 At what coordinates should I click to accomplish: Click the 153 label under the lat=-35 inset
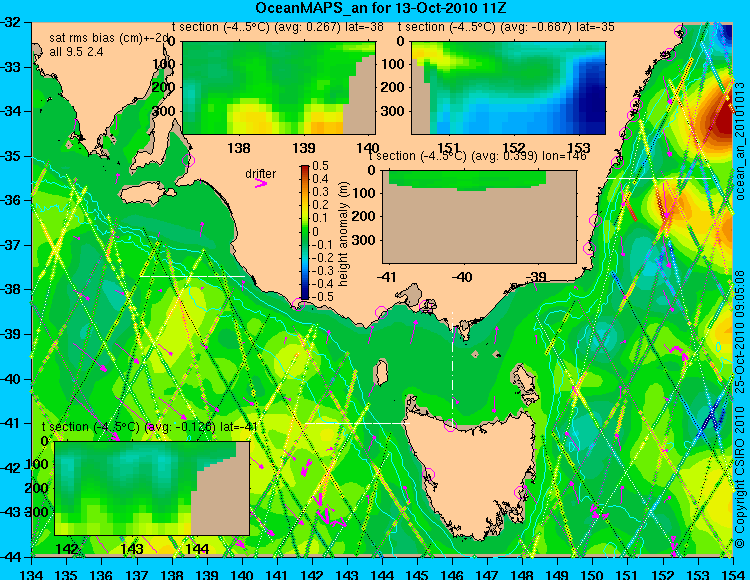pyautogui.click(x=579, y=148)
